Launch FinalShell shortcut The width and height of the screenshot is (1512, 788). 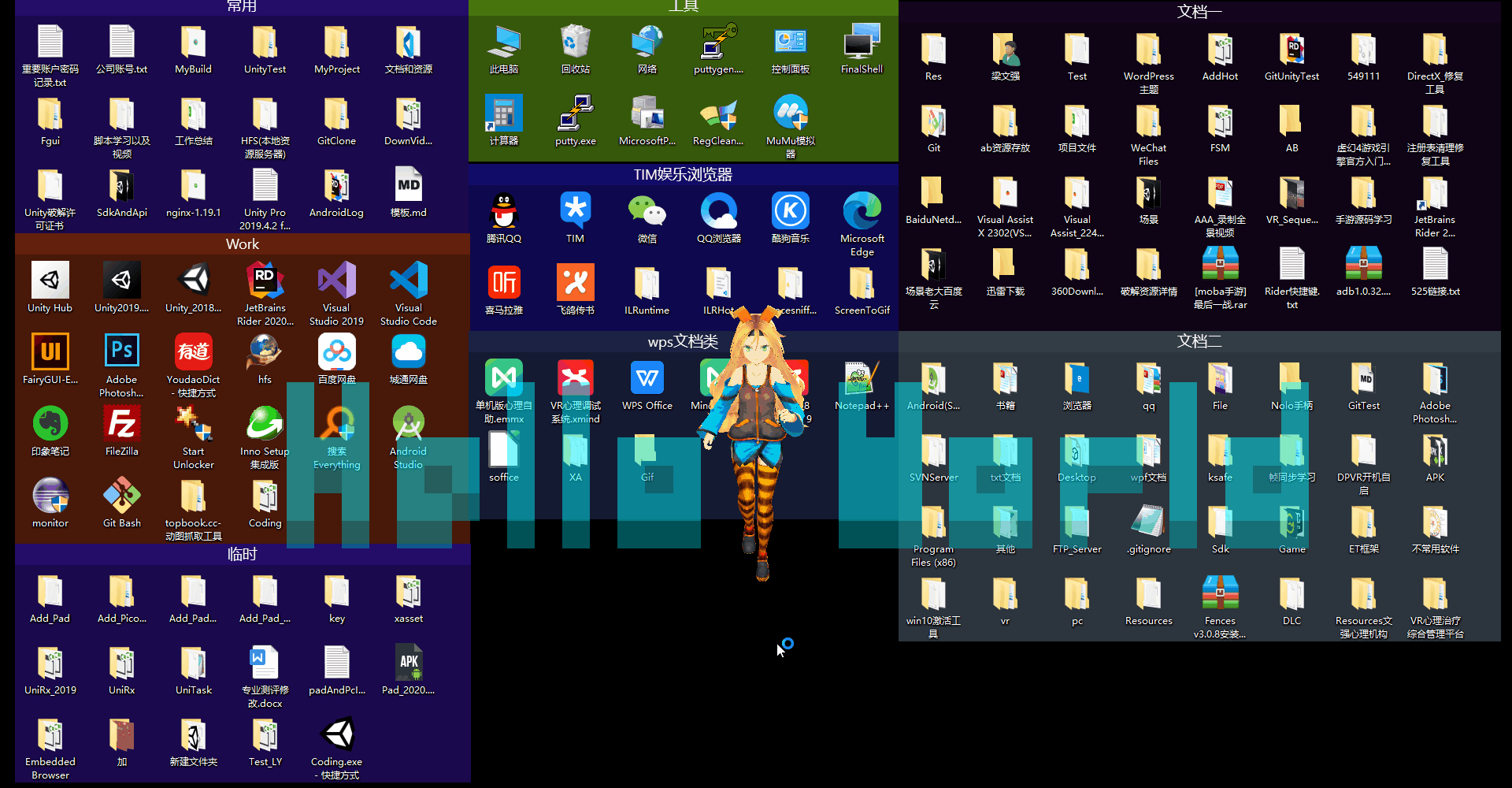click(862, 49)
